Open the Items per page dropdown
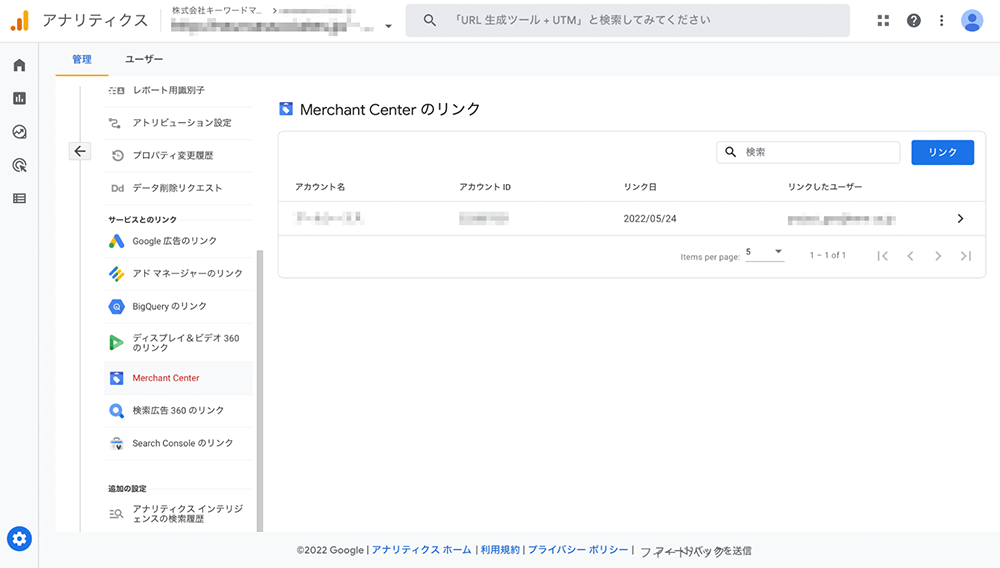 [x=764, y=252]
